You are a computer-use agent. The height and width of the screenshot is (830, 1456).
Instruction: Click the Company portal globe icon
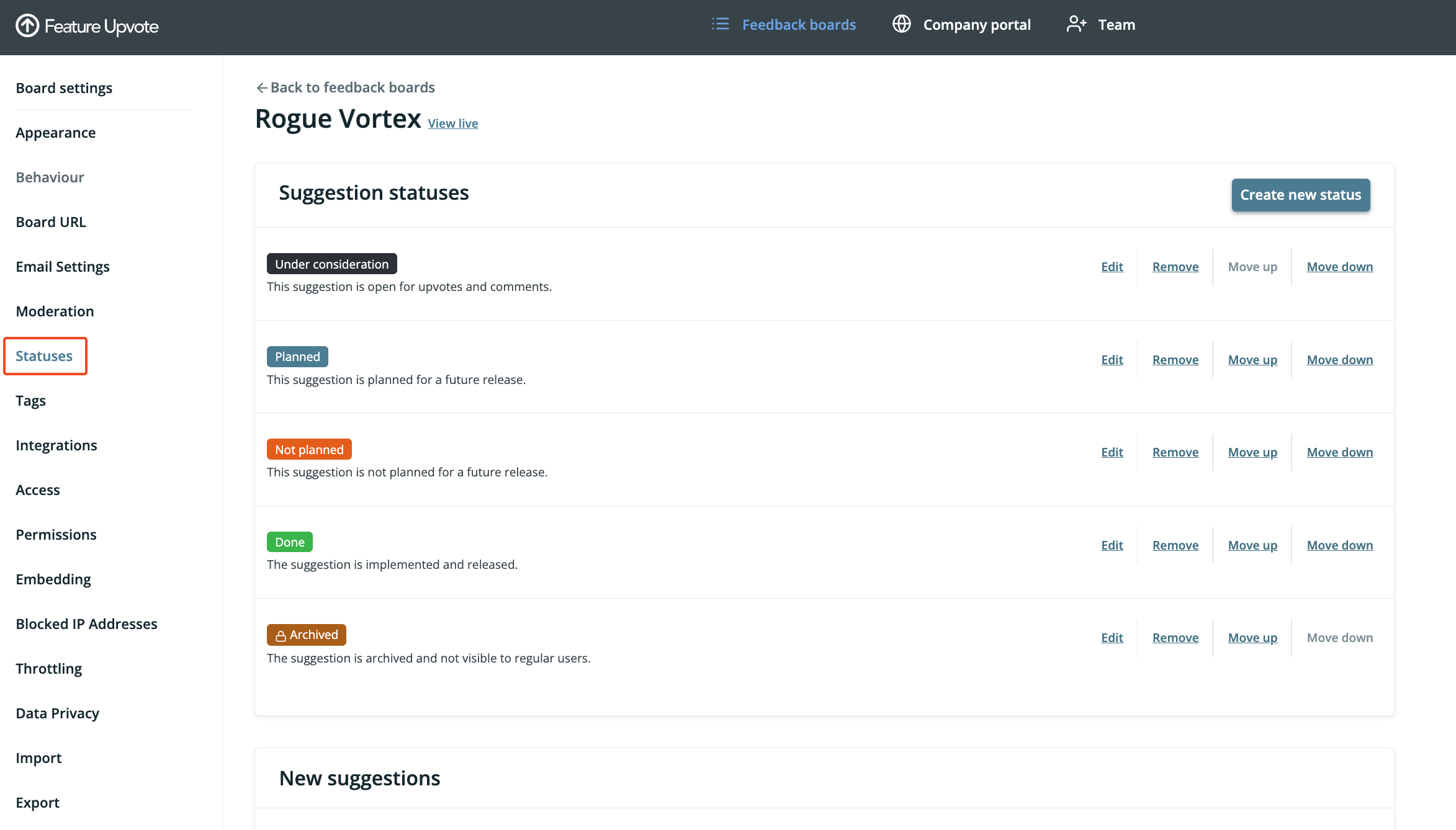pos(901,24)
